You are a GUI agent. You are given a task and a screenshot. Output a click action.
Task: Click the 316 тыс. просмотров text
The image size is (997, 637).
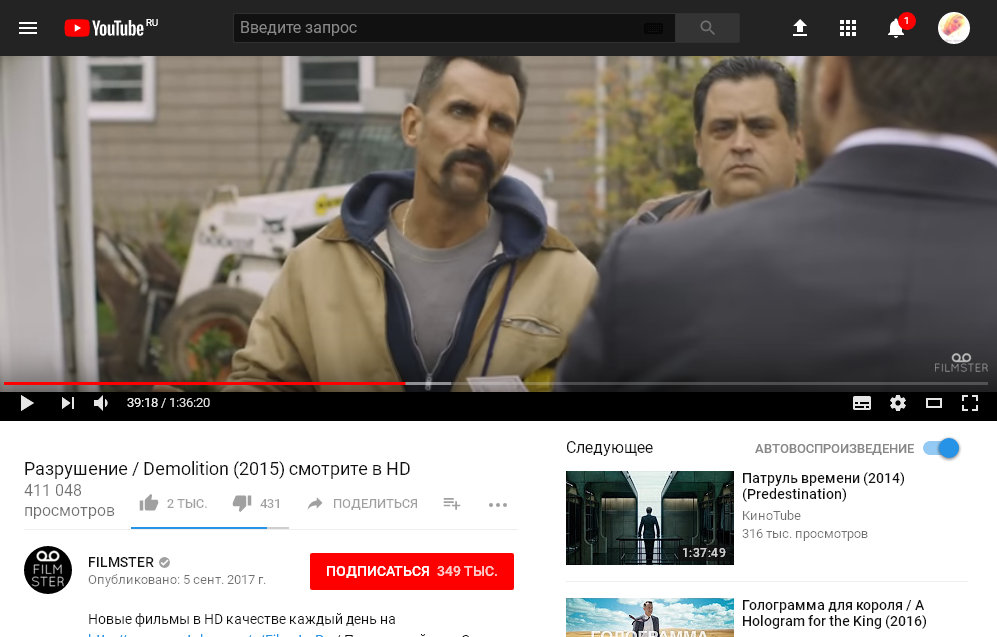tap(805, 534)
